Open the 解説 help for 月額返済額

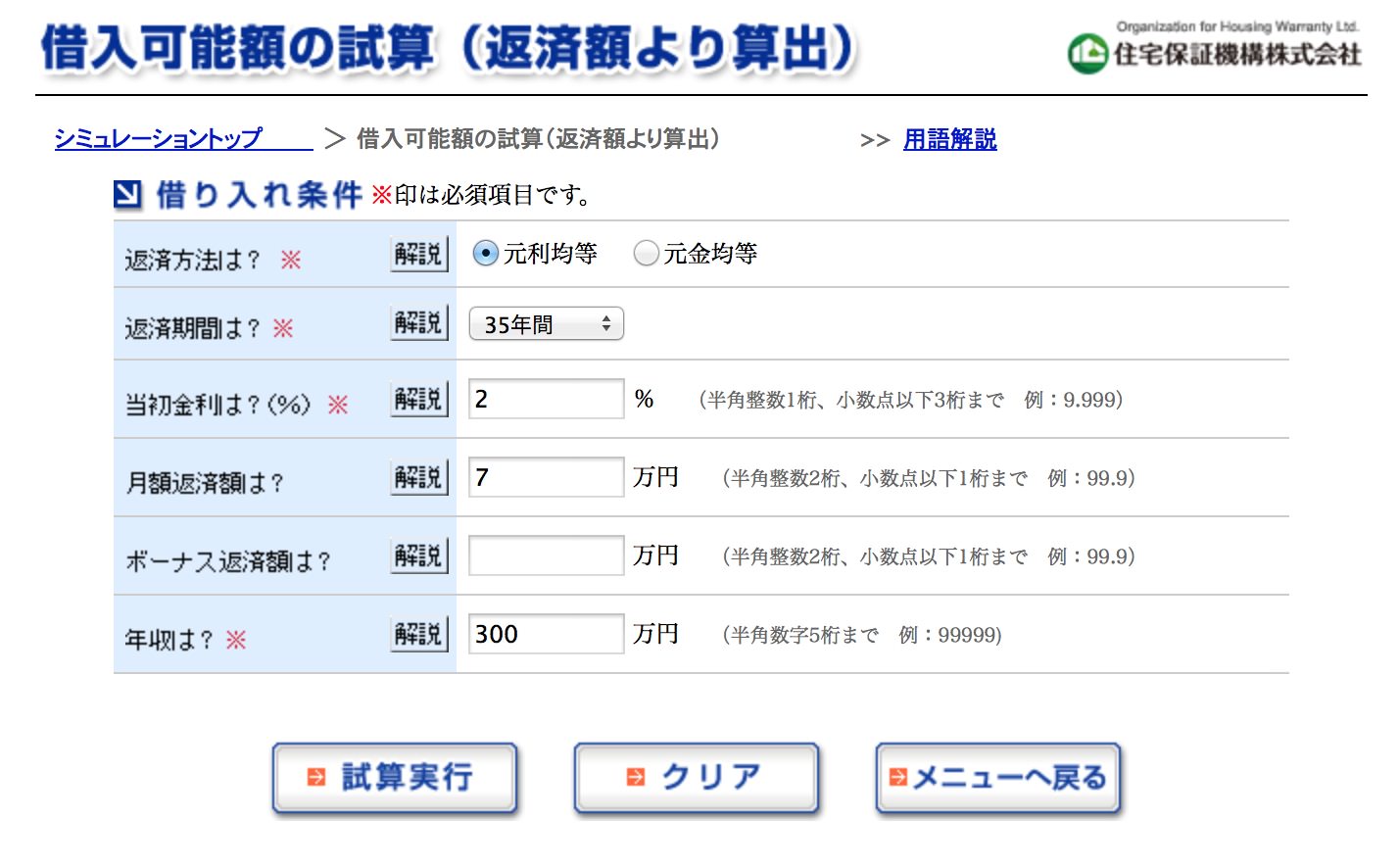coord(419,477)
